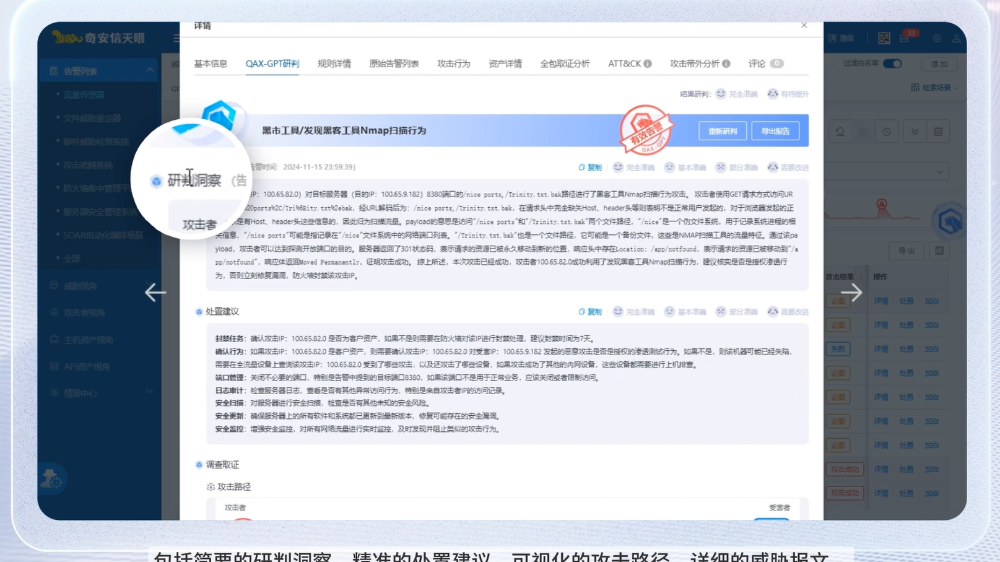The height and width of the screenshot is (562, 1000).
Task: Click the info icon next to ATT&CK
Action: click(648, 64)
